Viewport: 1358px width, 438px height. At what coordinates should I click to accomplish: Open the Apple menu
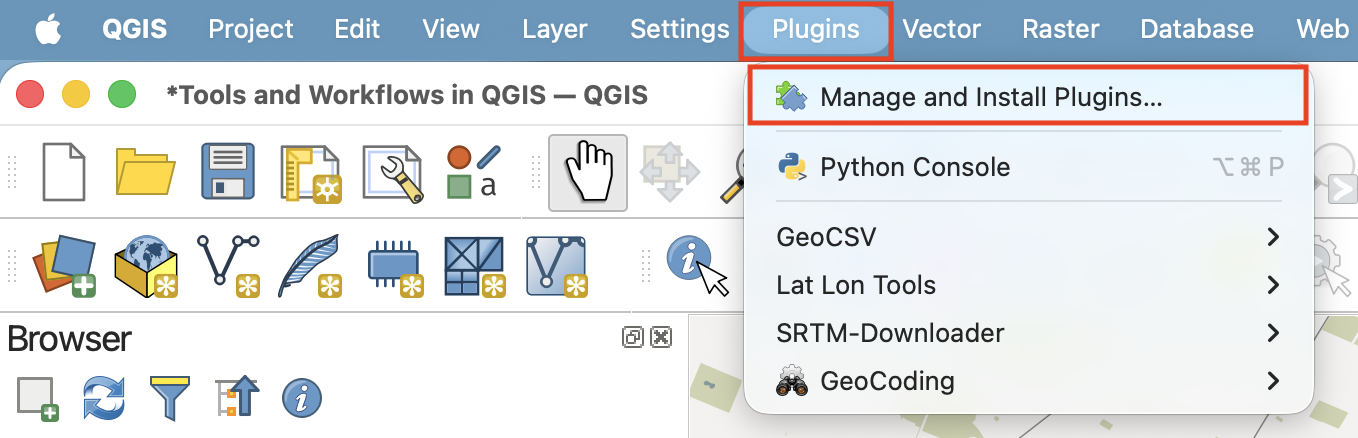[49, 29]
